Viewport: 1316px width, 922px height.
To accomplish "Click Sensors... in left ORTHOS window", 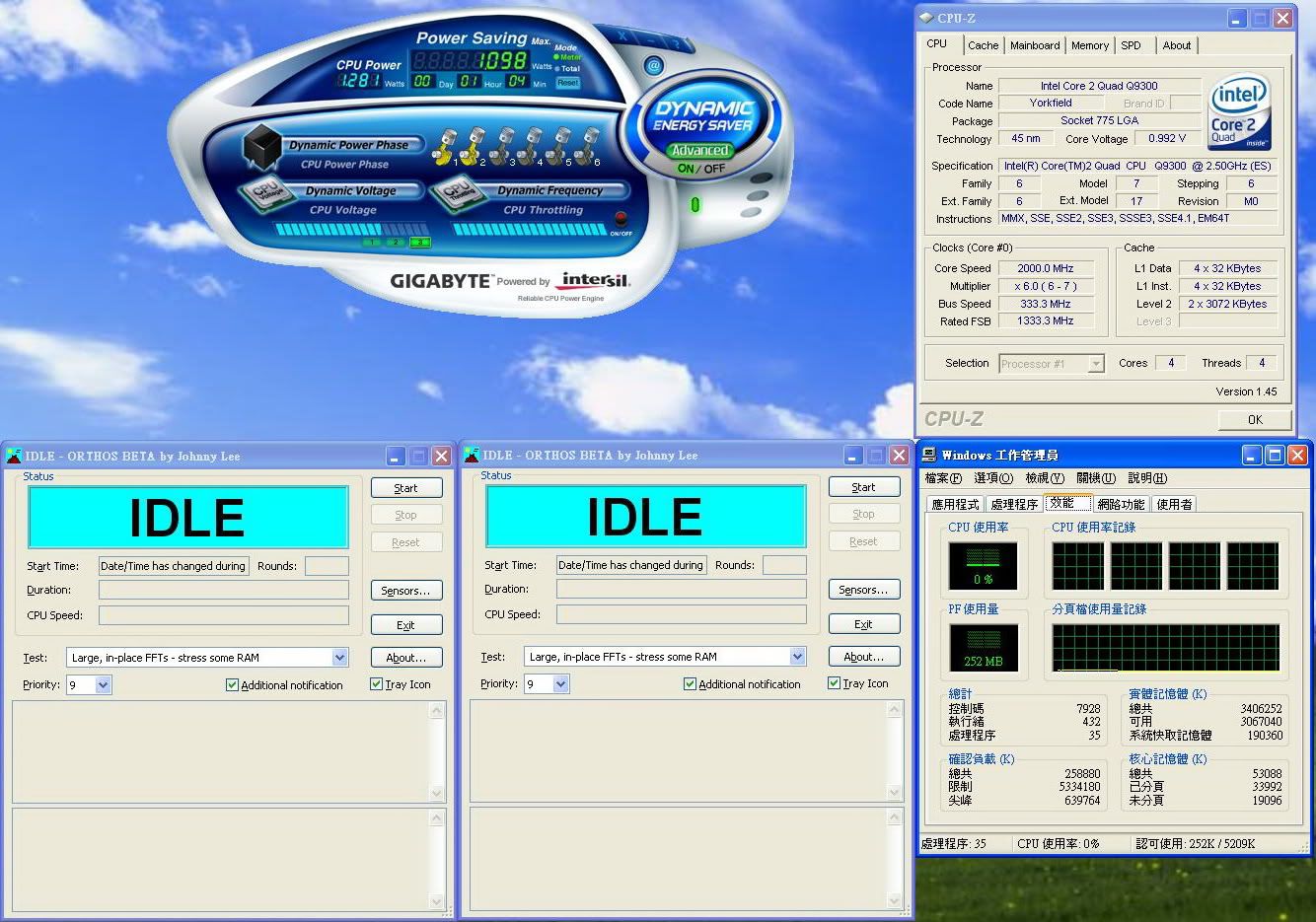I will coord(406,591).
